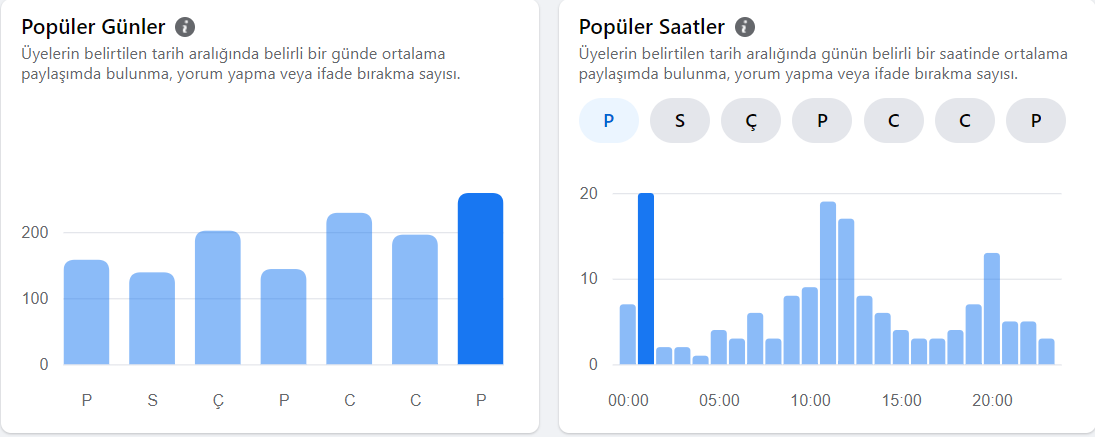
Task: Click info icon beside Popüler Günler
Action: (185, 27)
